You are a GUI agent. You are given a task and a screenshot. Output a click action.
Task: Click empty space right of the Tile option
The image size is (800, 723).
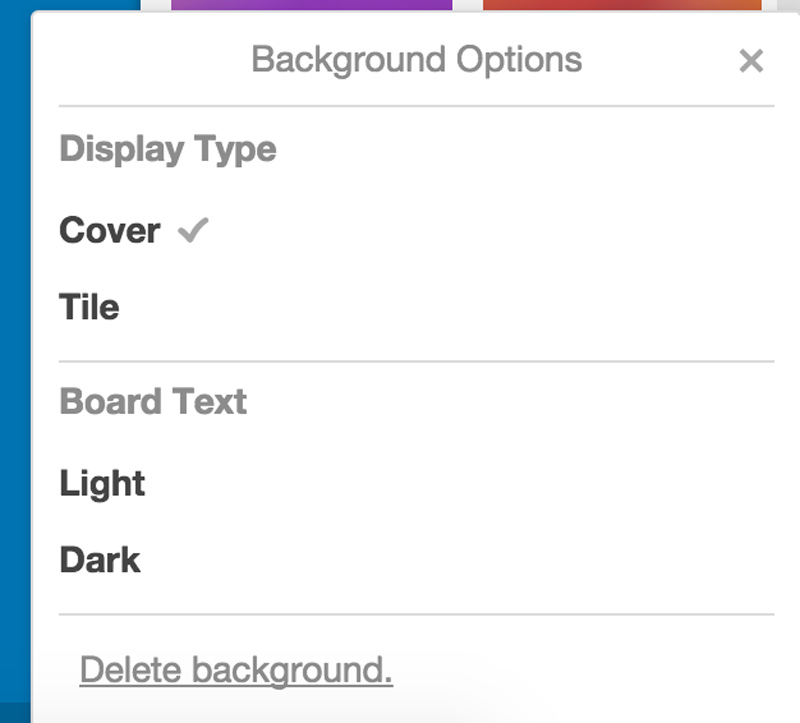pos(450,307)
